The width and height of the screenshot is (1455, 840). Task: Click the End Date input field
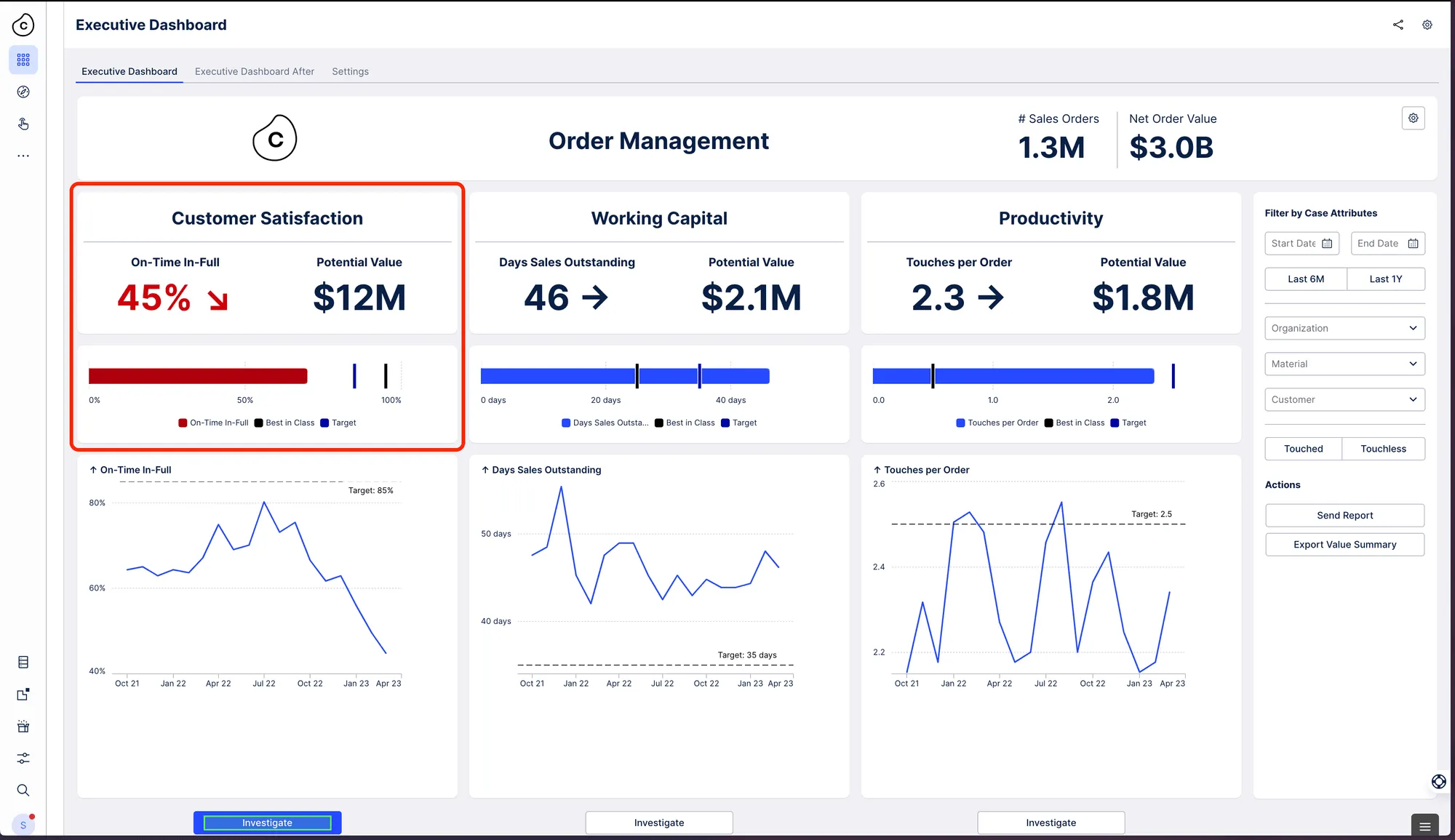(x=1387, y=244)
